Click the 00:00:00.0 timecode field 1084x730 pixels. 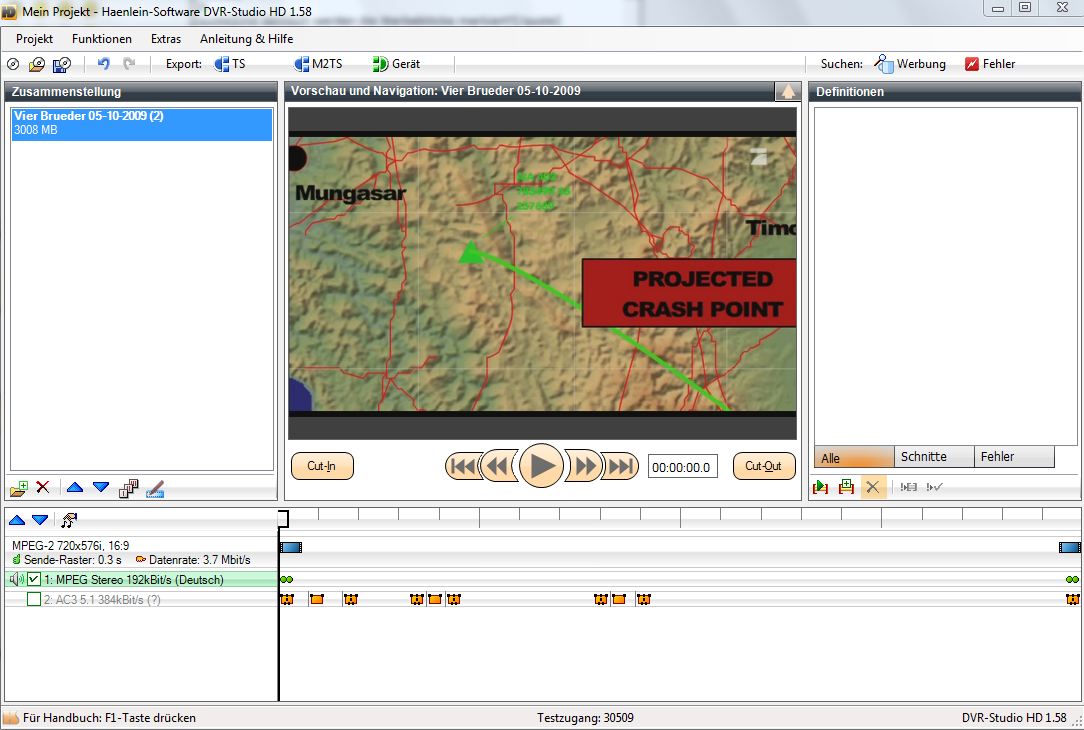[682, 467]
